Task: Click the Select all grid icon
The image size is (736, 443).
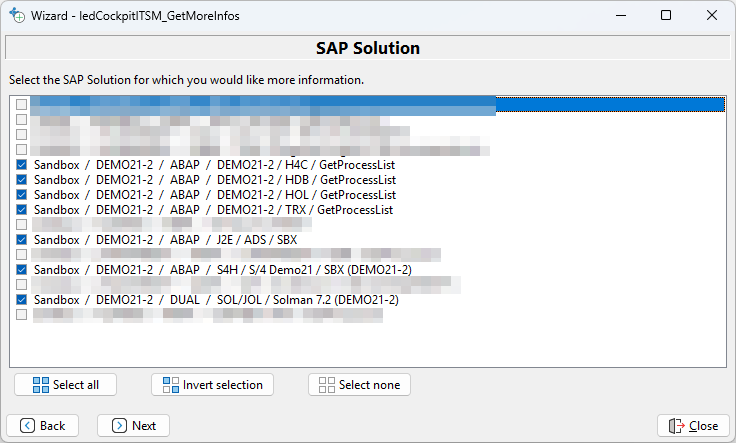Action: pyautogui.click(x=41, y=385)
